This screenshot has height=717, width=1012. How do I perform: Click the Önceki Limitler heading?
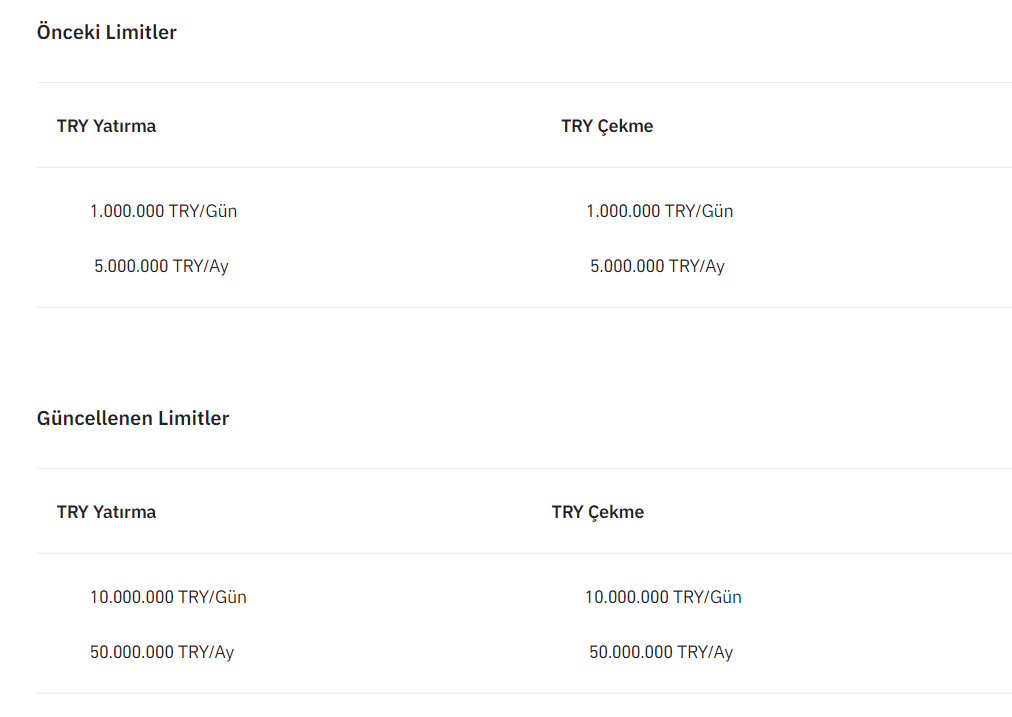click(107, 32)
